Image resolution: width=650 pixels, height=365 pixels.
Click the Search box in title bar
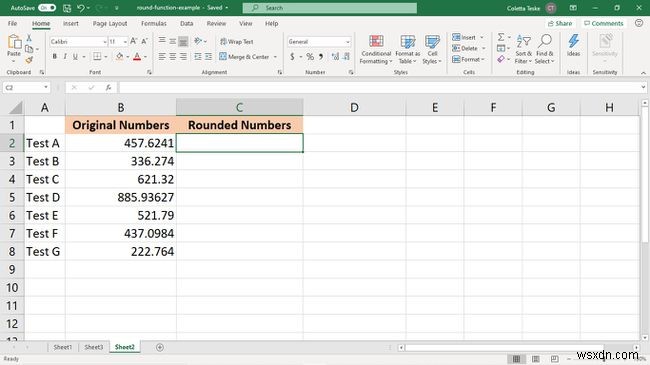coord(330,8)
